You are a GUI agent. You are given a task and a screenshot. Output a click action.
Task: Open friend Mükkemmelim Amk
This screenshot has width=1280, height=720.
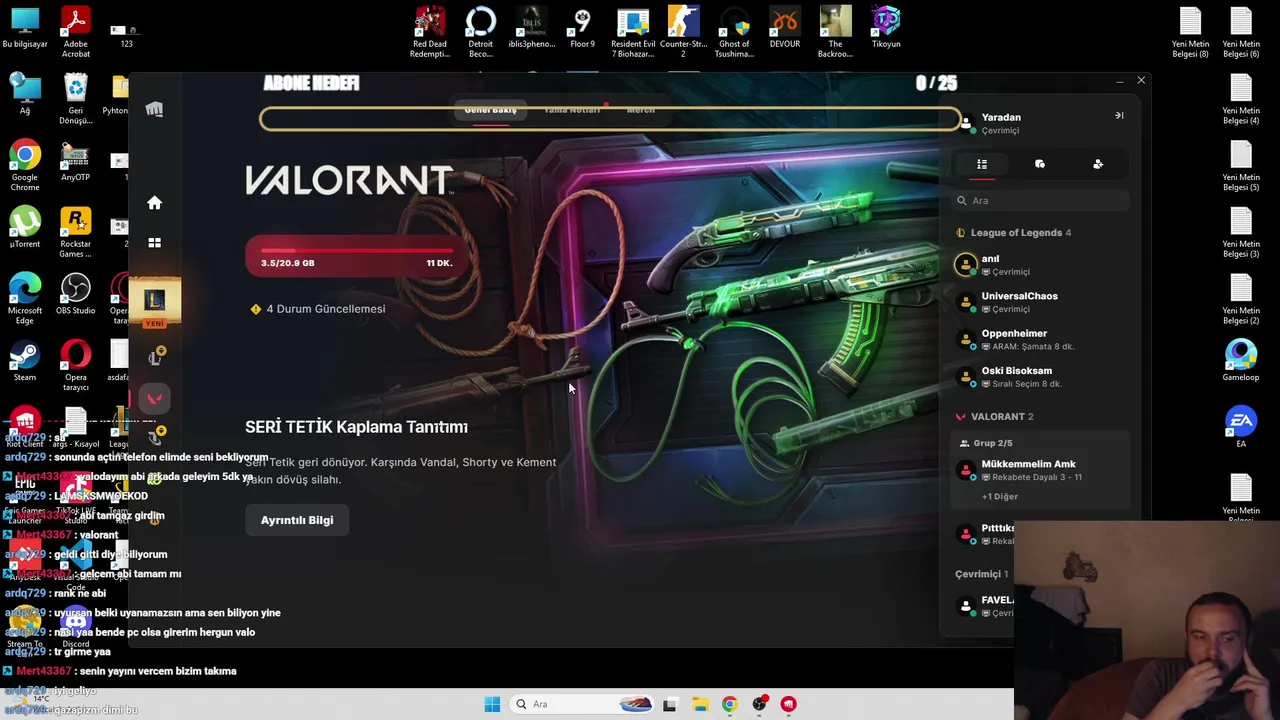click(1040, 470)
